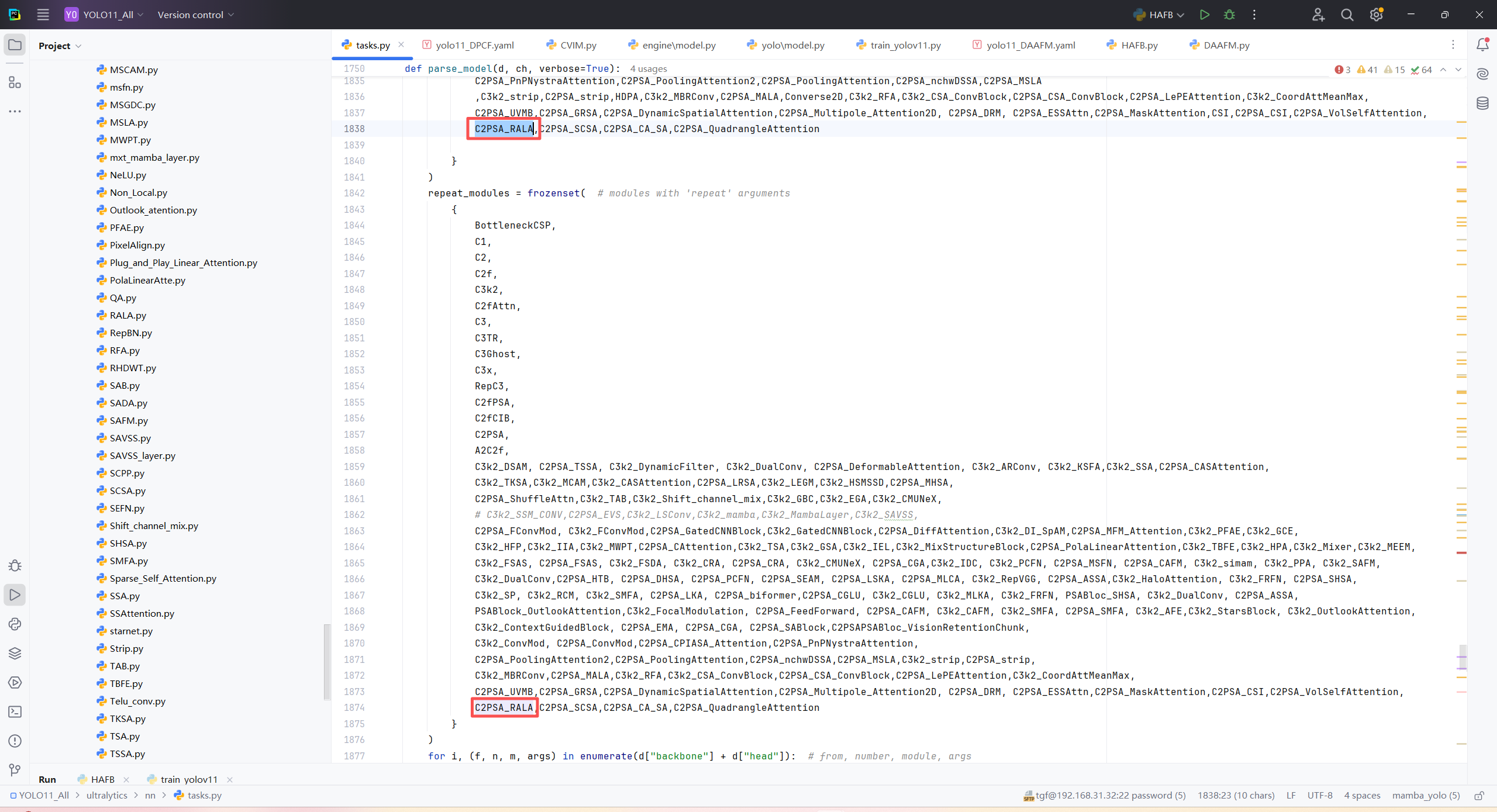
Task: Open the Terminal tool window
Action: point(15,711)
